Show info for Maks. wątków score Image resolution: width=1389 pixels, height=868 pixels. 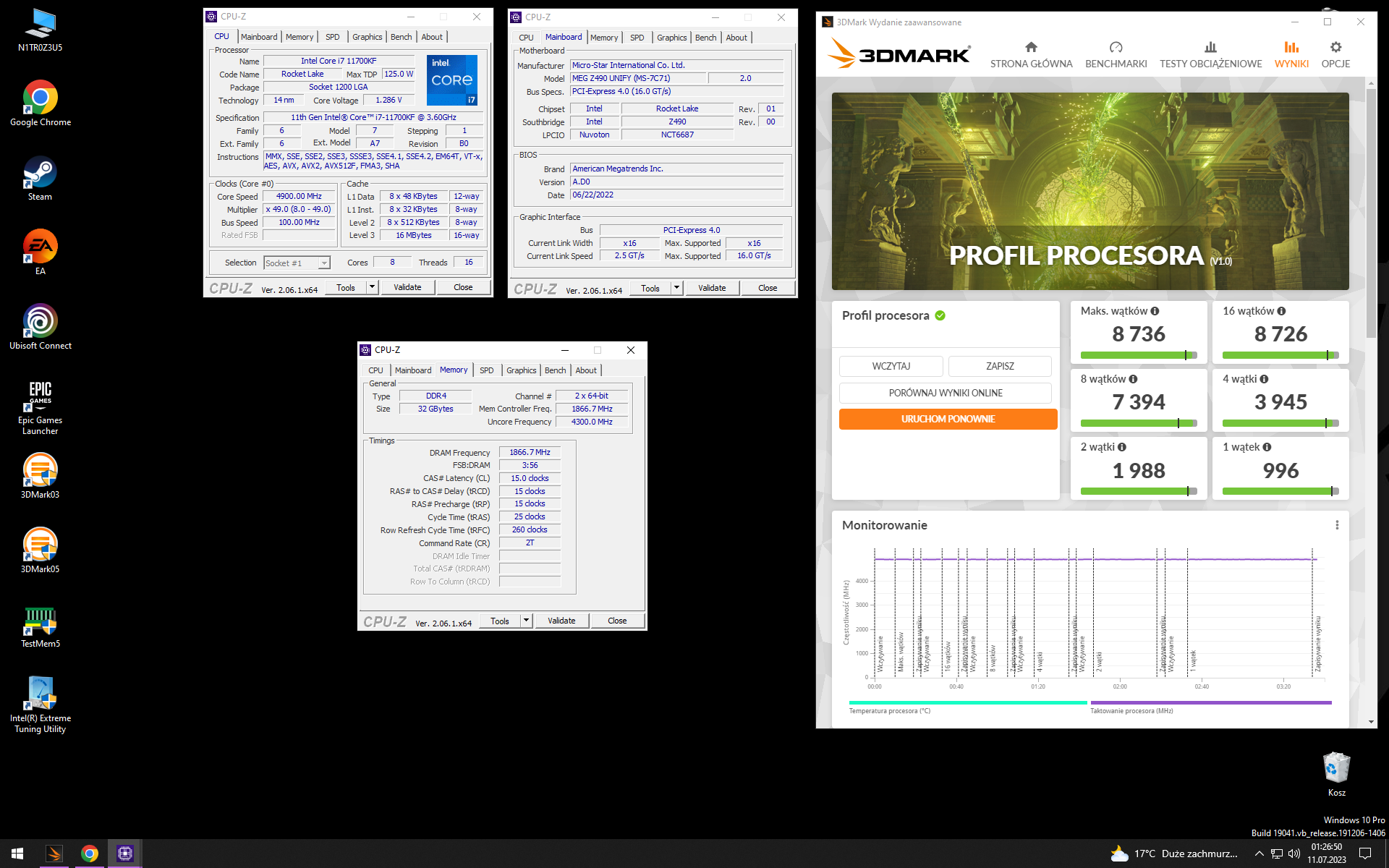point(1155,311)
